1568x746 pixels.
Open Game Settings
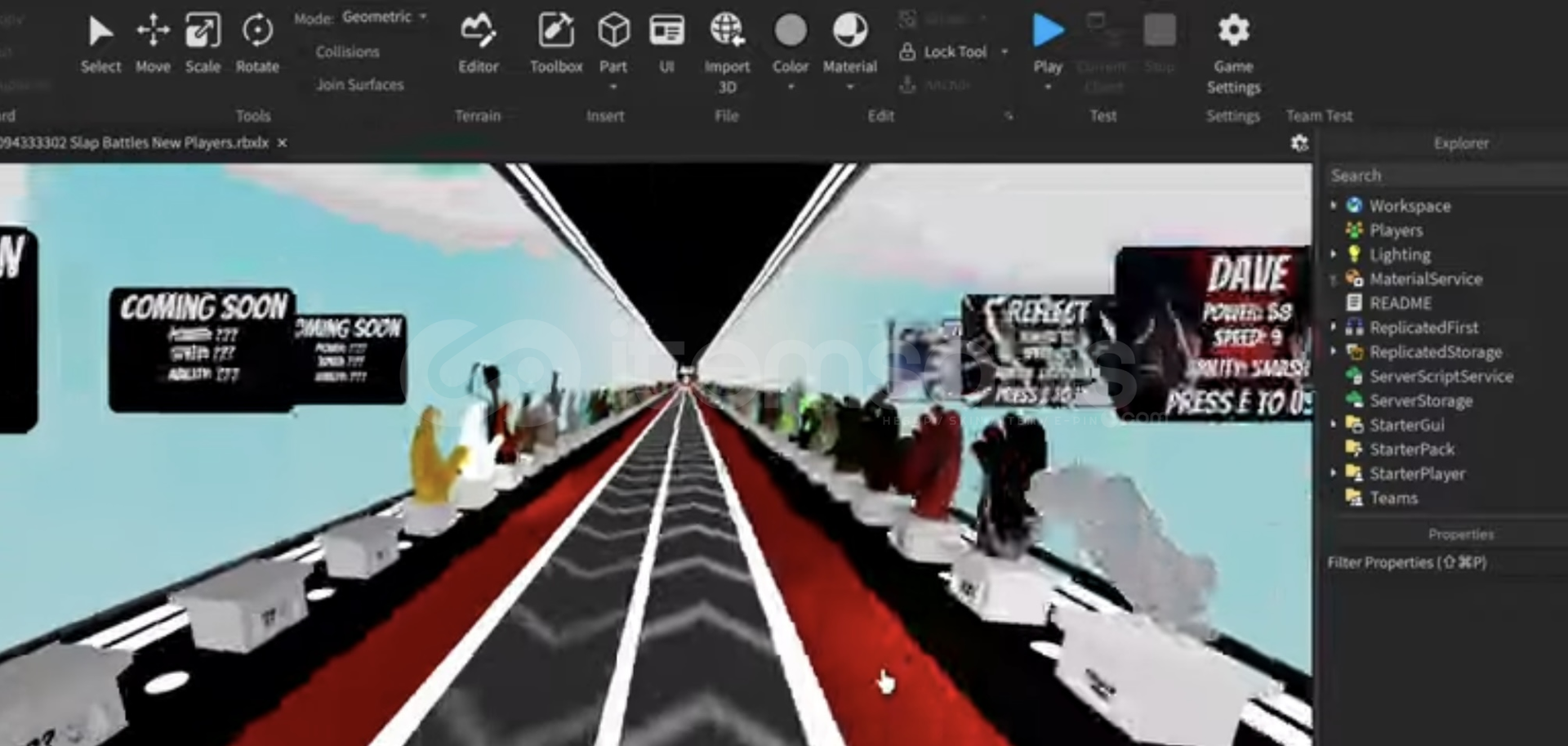click(x=1233, y=52)
